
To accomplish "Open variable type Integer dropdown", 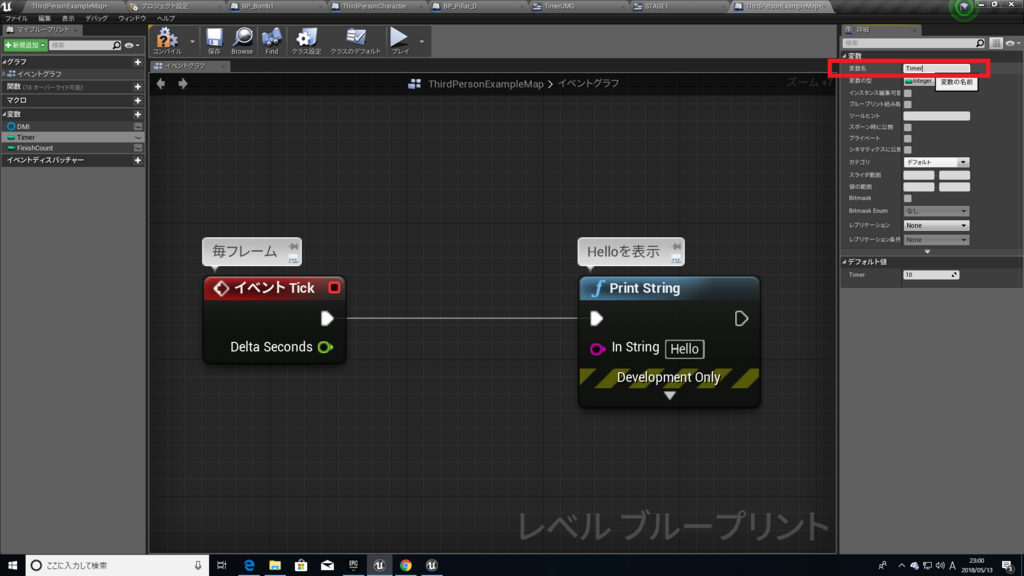I will tap(919, 81).
